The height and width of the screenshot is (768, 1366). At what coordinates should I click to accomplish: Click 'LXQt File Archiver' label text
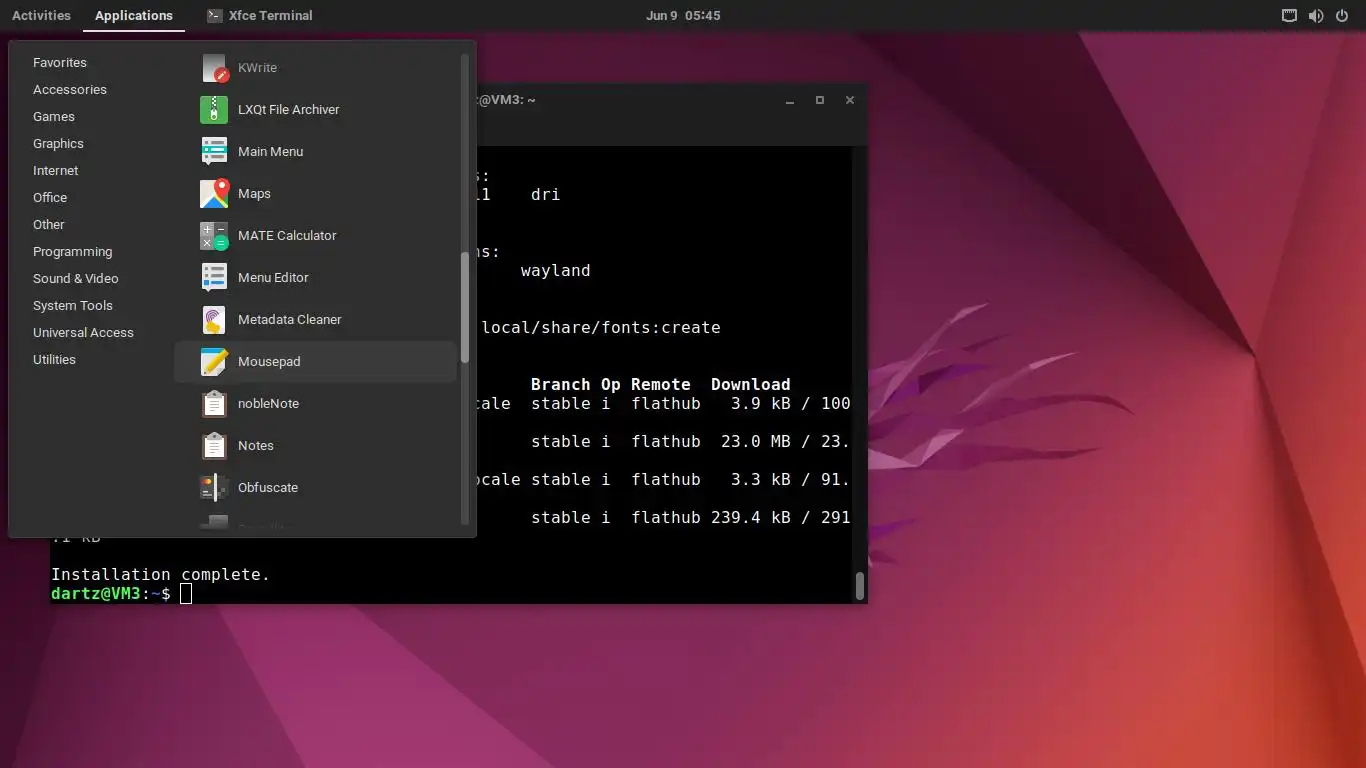(289, 110)
